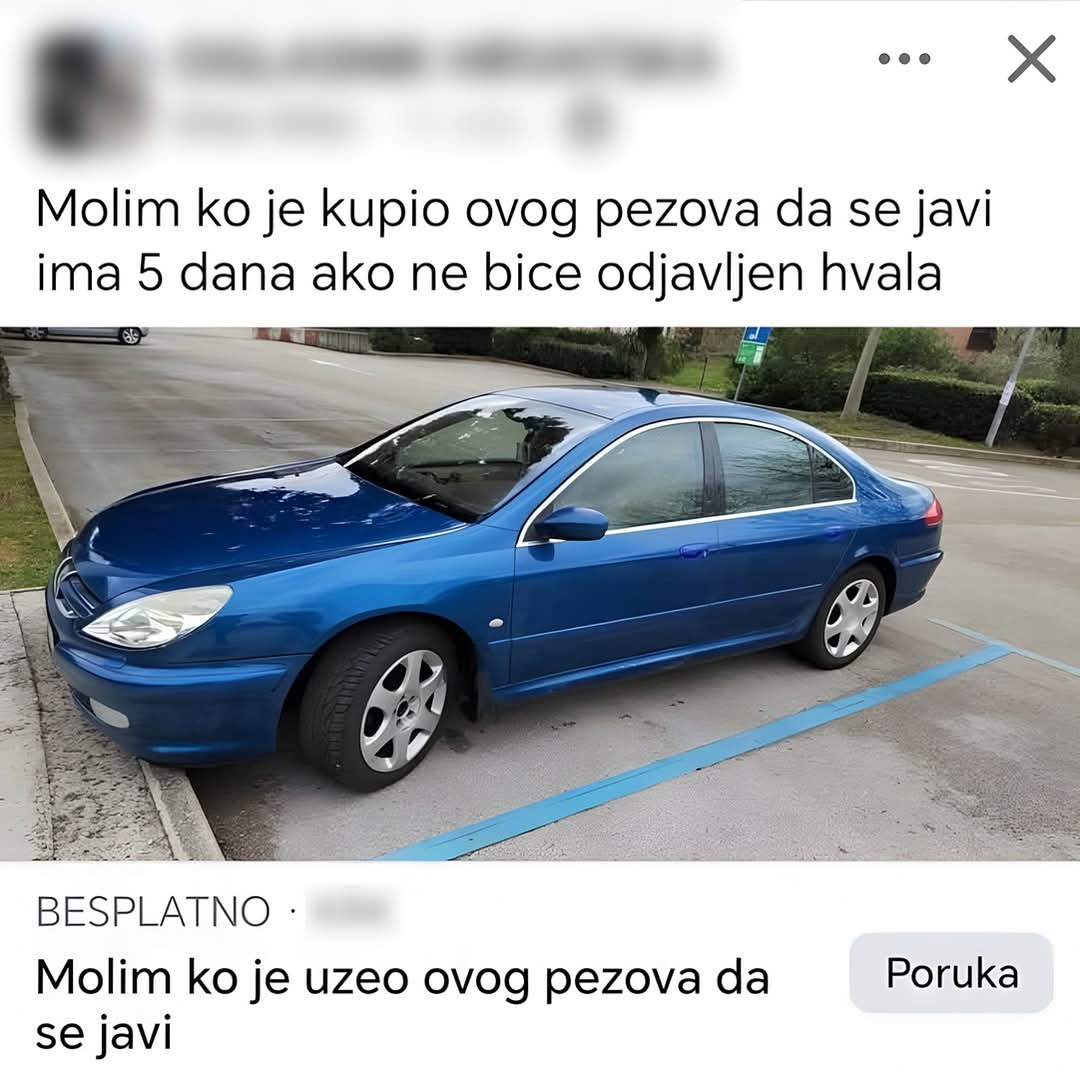
Task: Click the post text 'Molim ko je kupio ovog pezova'
Action: (x=394, y=210)
